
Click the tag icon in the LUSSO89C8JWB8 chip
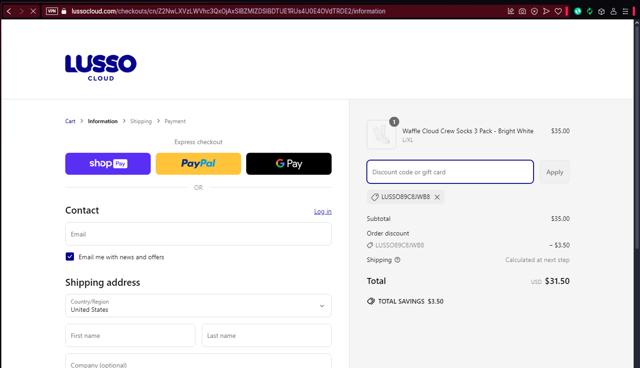pyautogui.click(x=375, y=197)
